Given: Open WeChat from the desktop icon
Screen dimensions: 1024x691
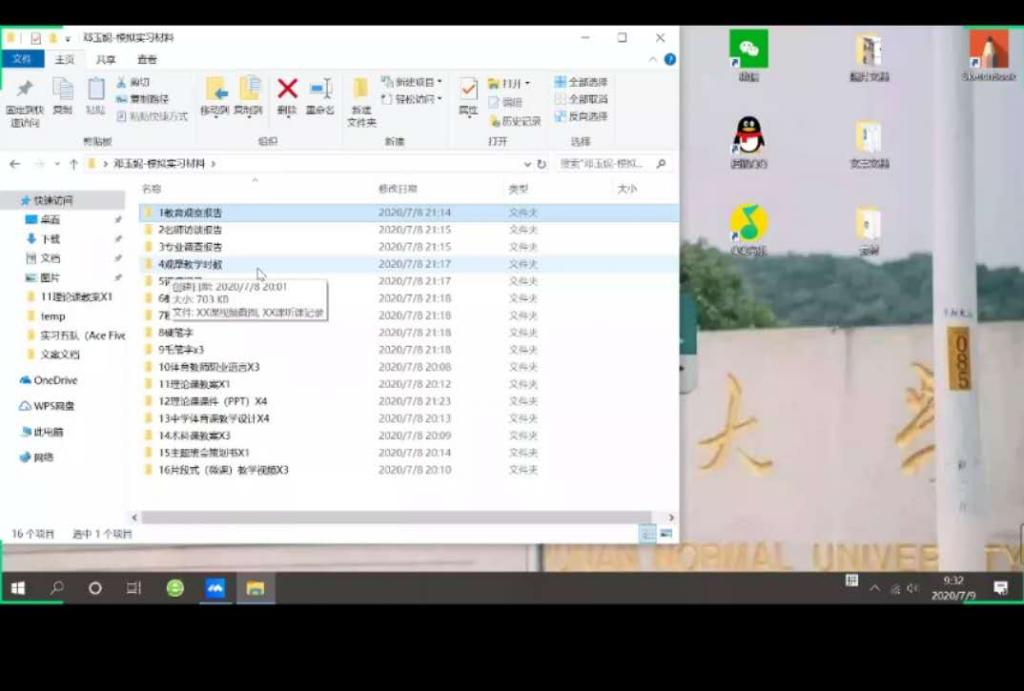Looking at the screenshot, I should pyautogui.click(x=748, y=49).
